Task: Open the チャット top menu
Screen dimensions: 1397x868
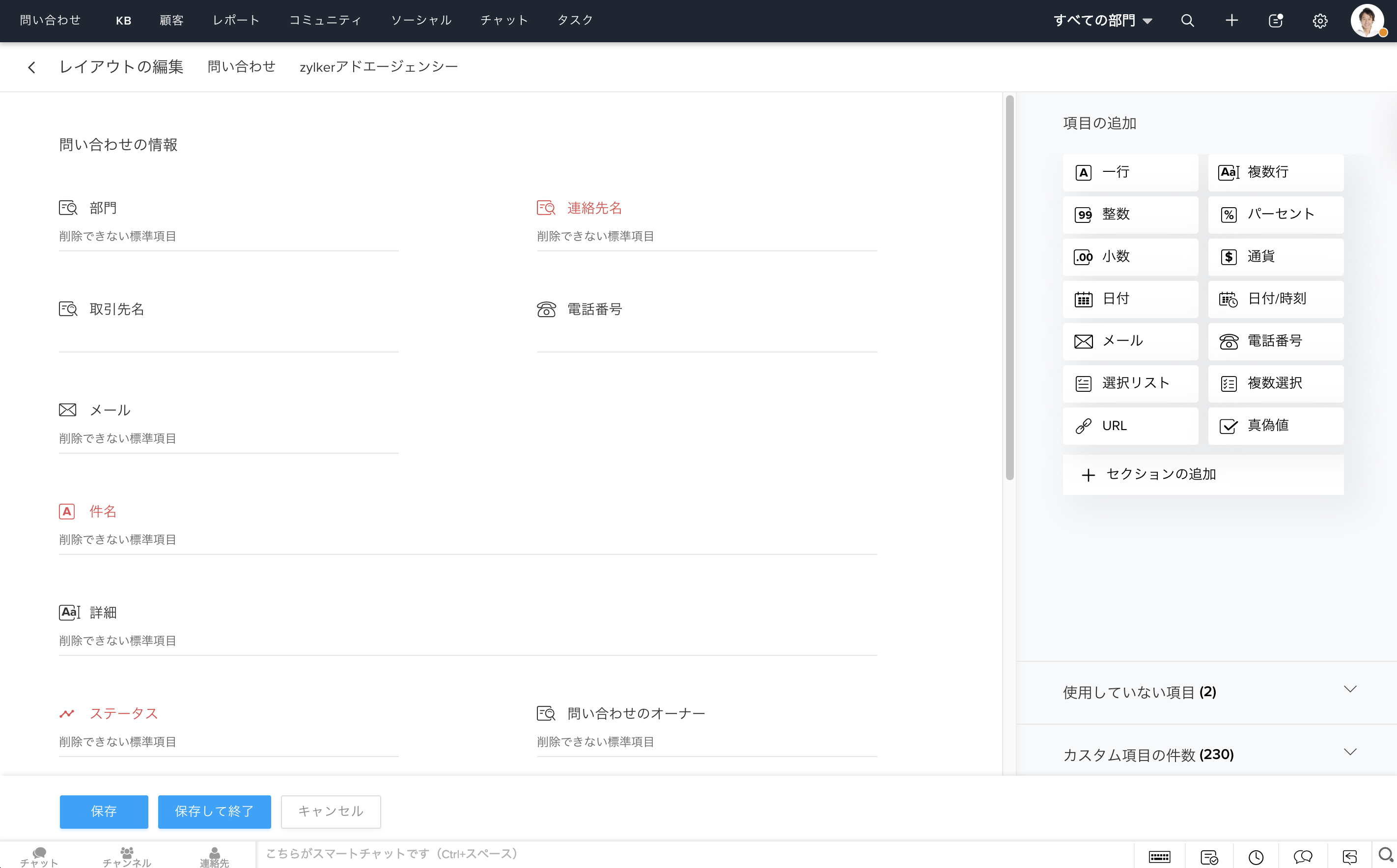Action: tap(504, 20)
